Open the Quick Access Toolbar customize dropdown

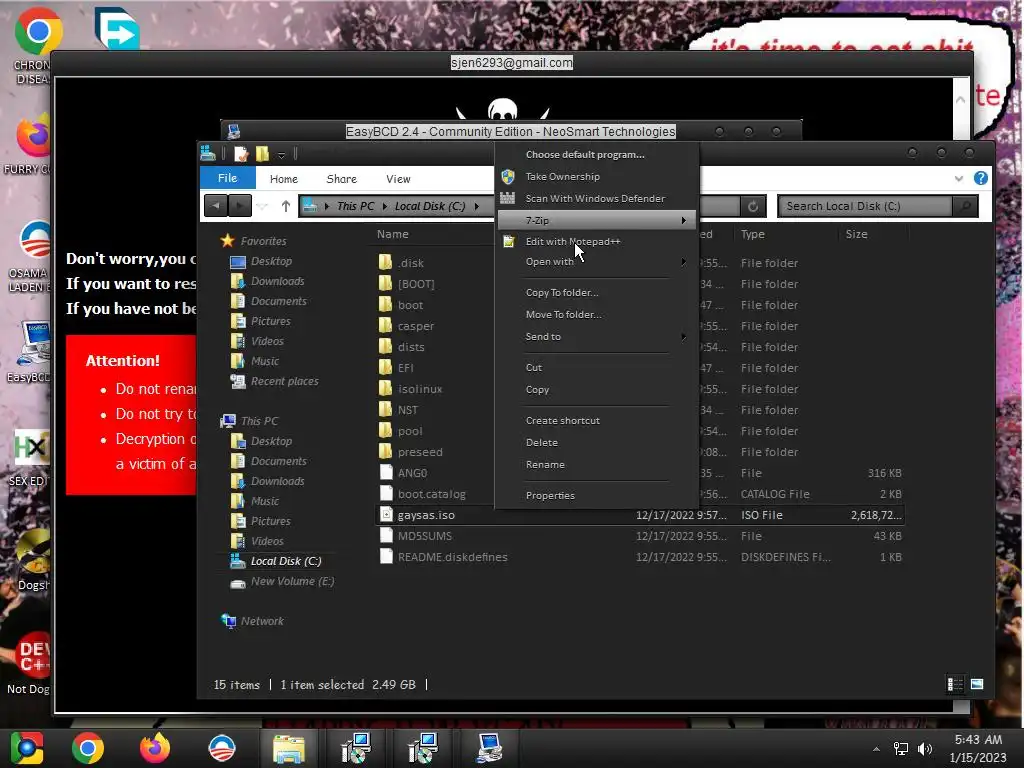tap(281, 155)
